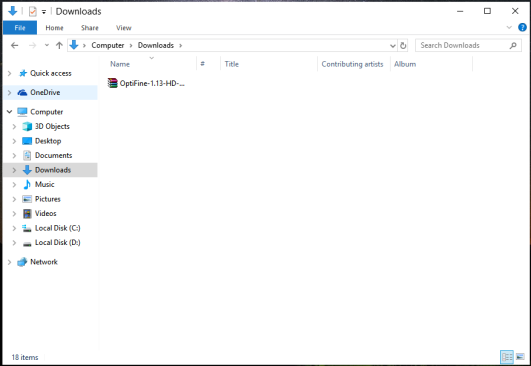Click the Forward navigation arrow
Viewport: 531px width, 366px height.
tap(33, 45)
